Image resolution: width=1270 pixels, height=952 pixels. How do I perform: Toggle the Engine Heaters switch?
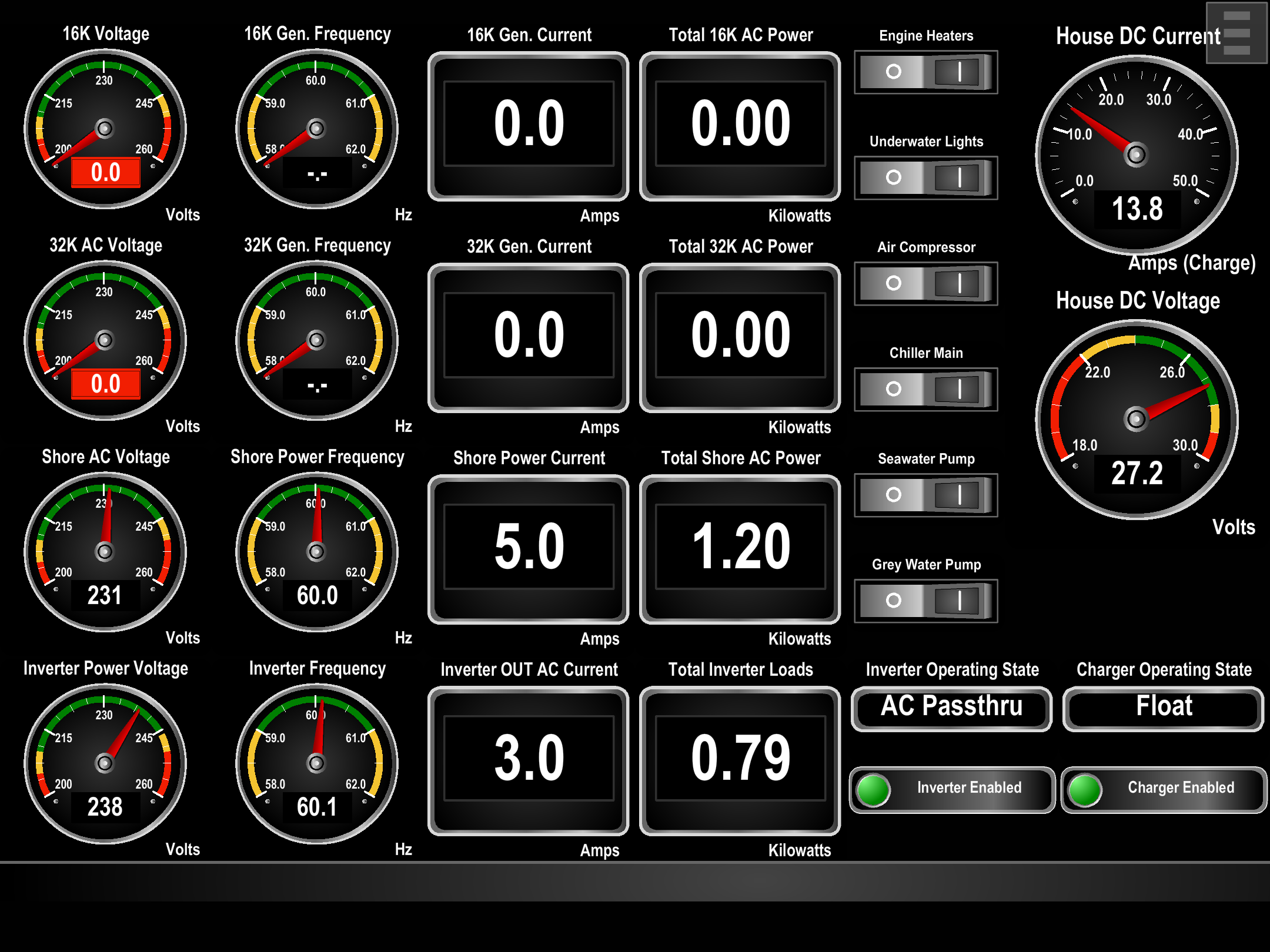click(x=925, y=72)
